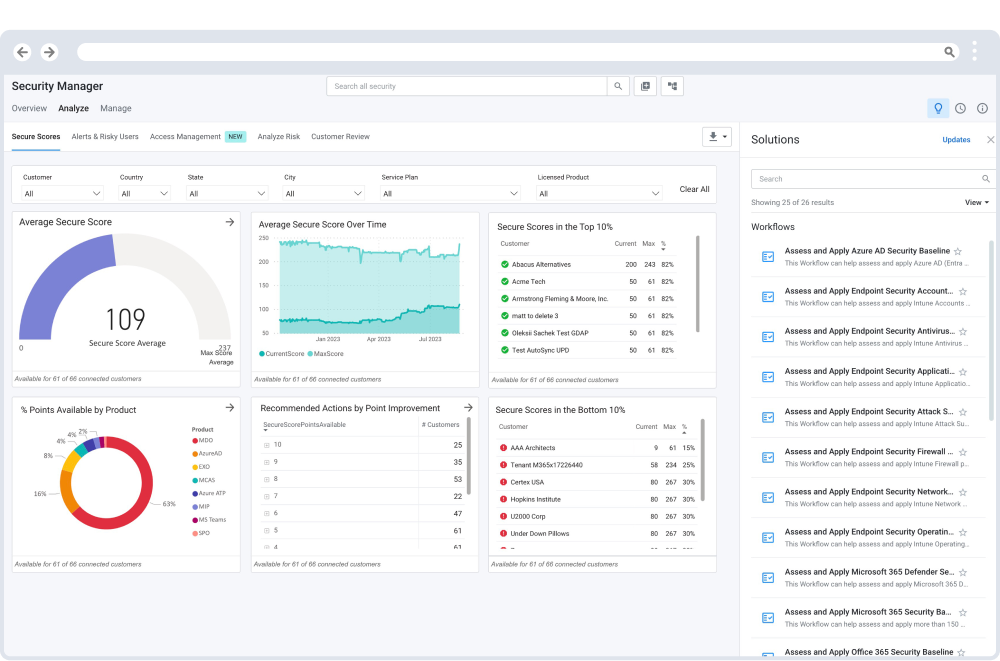
Task: Favorite the Endpoint Security Antivirus workflow star
Action: click(963, 332)
